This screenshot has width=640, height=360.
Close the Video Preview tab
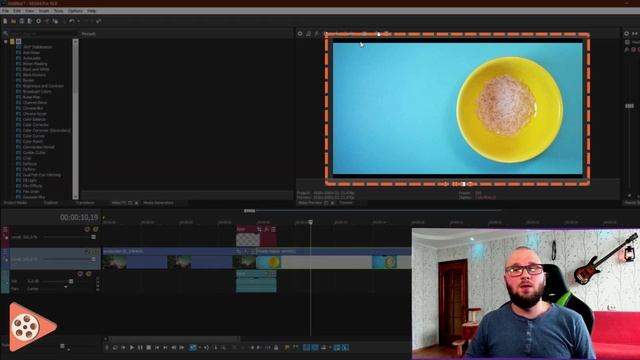tap(332, 203)
